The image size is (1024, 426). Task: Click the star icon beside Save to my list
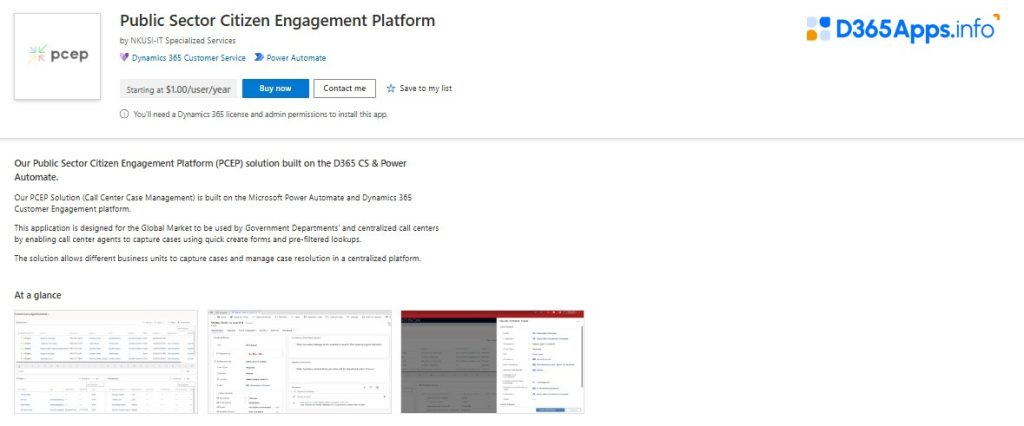391,88
